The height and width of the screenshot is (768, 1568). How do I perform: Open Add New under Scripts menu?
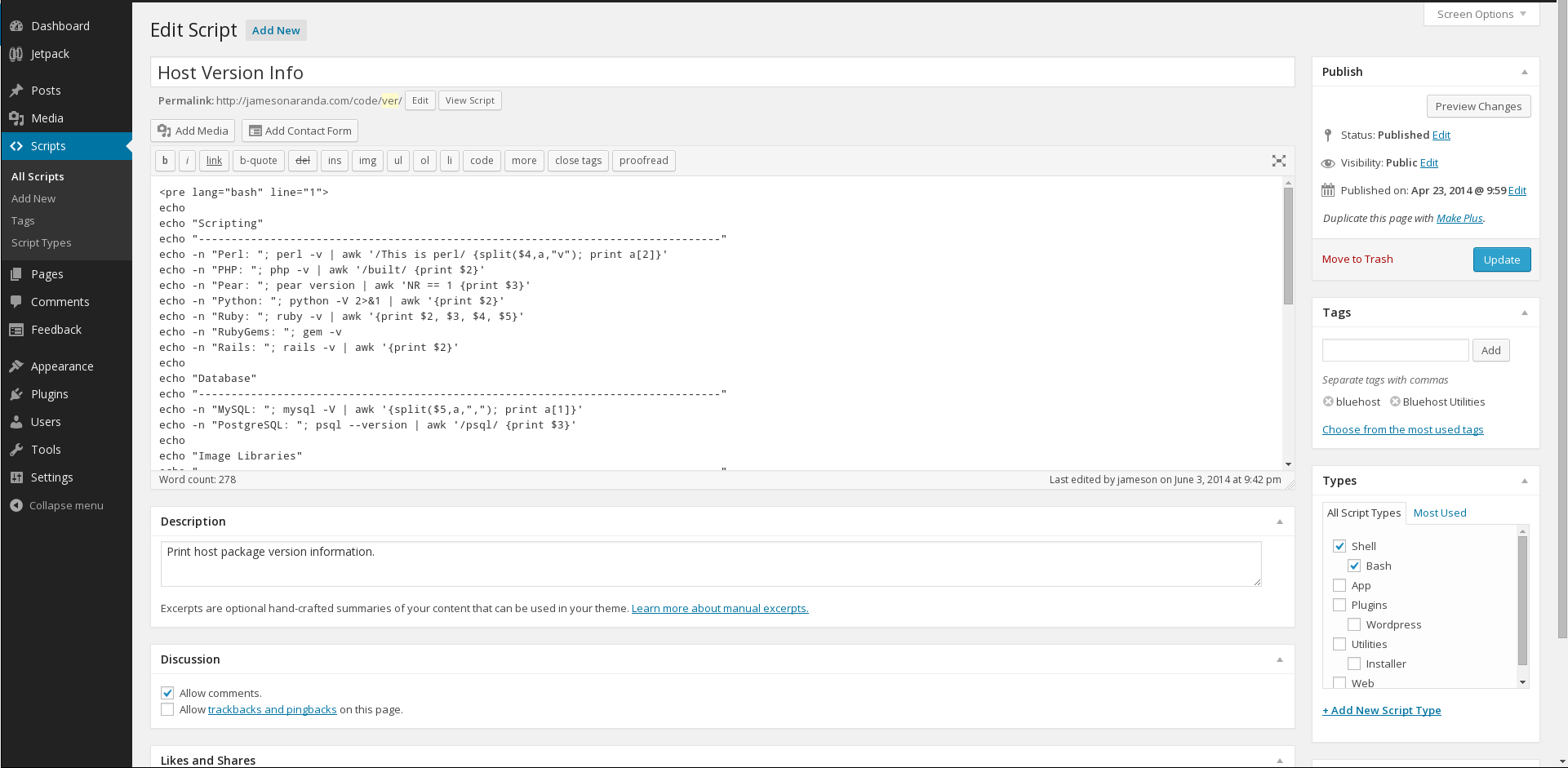click(x=33, y=198)
